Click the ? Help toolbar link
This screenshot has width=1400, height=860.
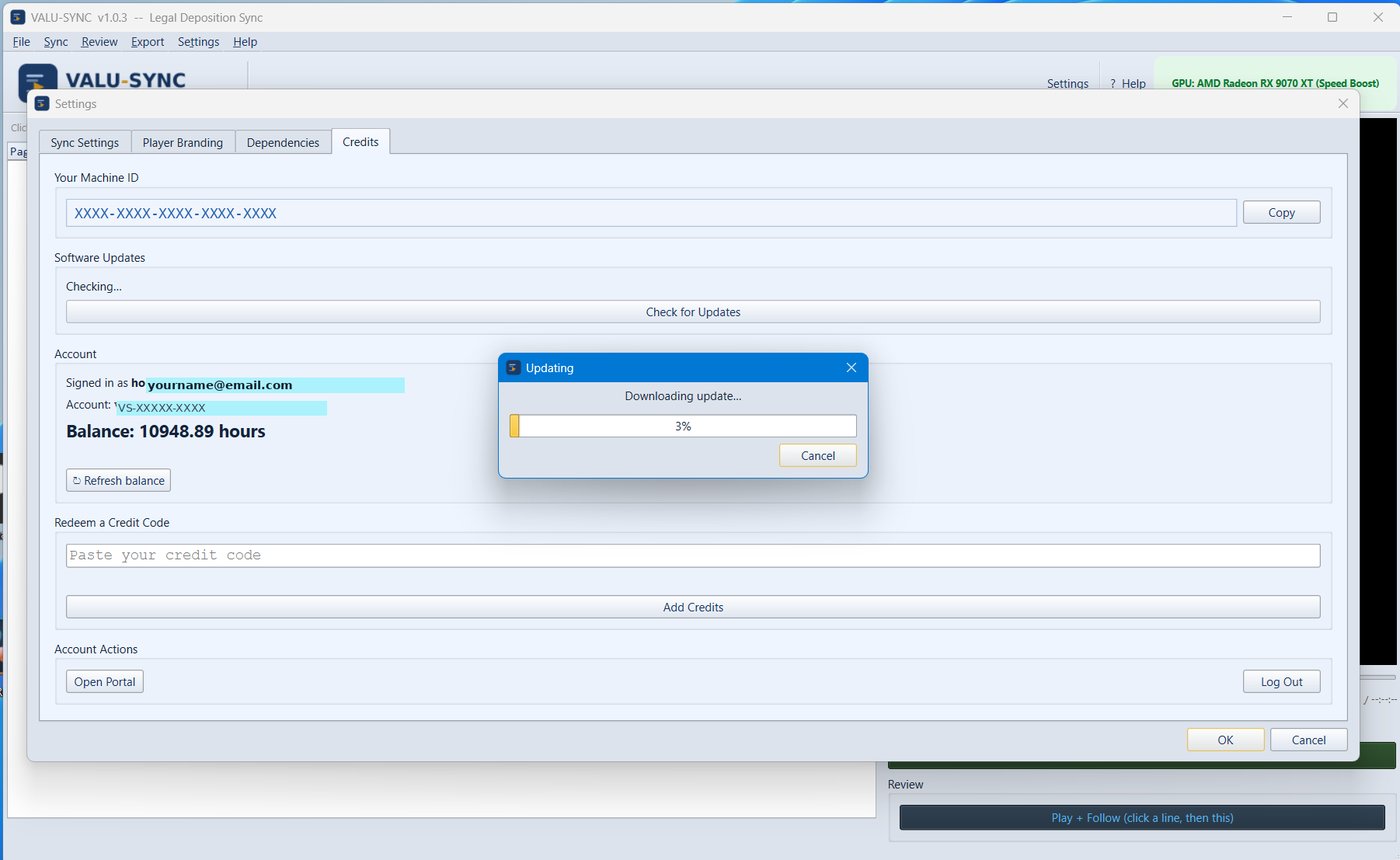click(1128, 84)
